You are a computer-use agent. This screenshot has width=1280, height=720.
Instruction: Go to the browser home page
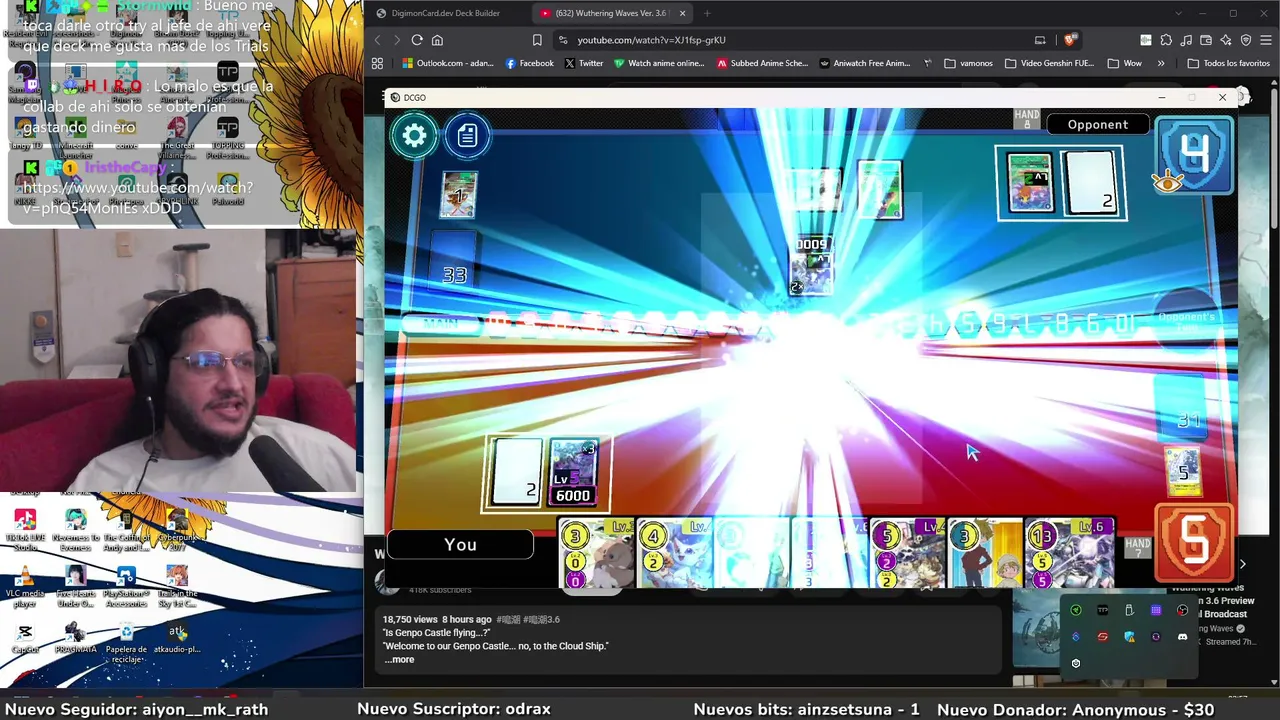point(437,40)
